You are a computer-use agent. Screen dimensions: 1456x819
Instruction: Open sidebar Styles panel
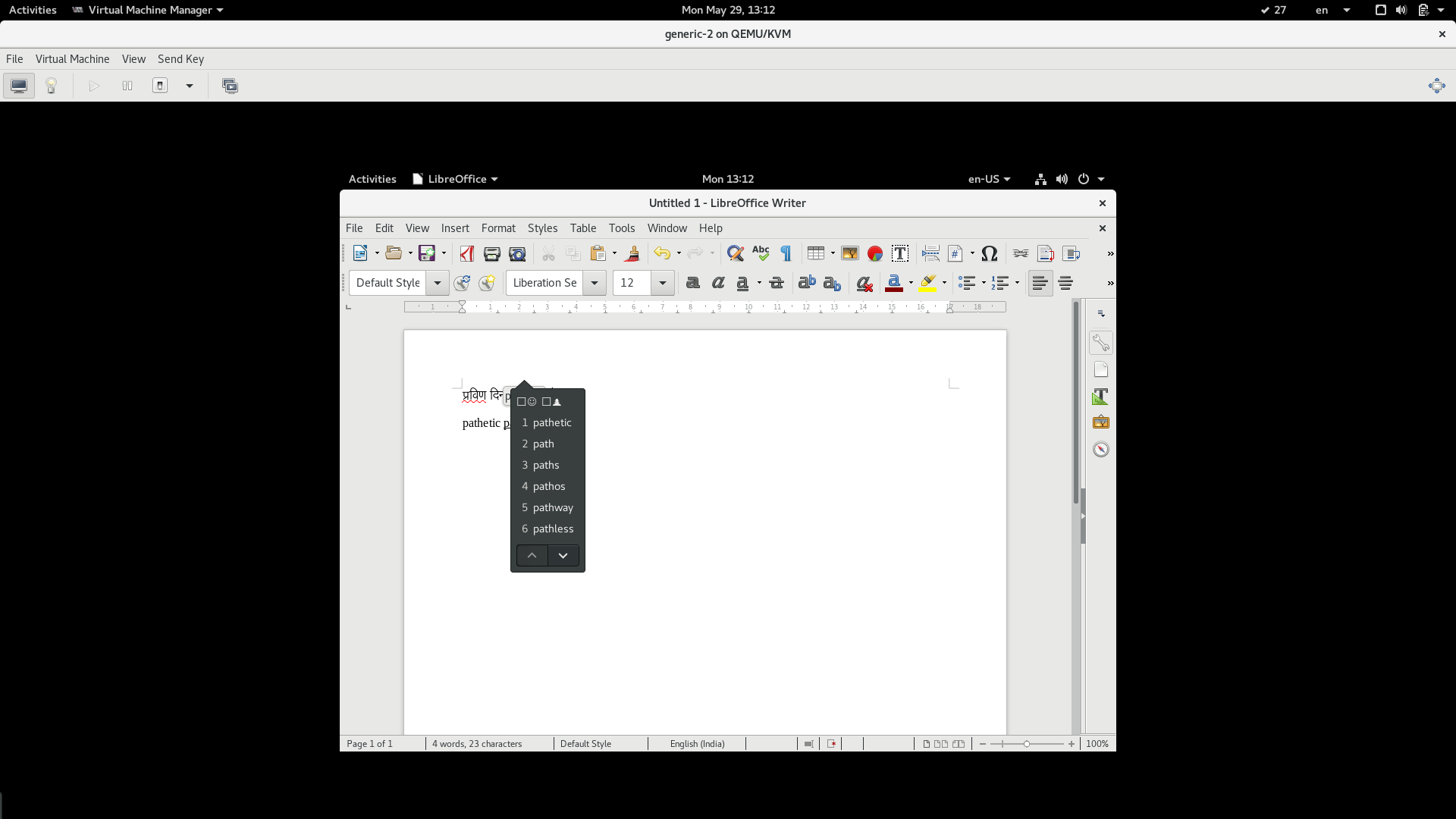(x=1101, y=397)
